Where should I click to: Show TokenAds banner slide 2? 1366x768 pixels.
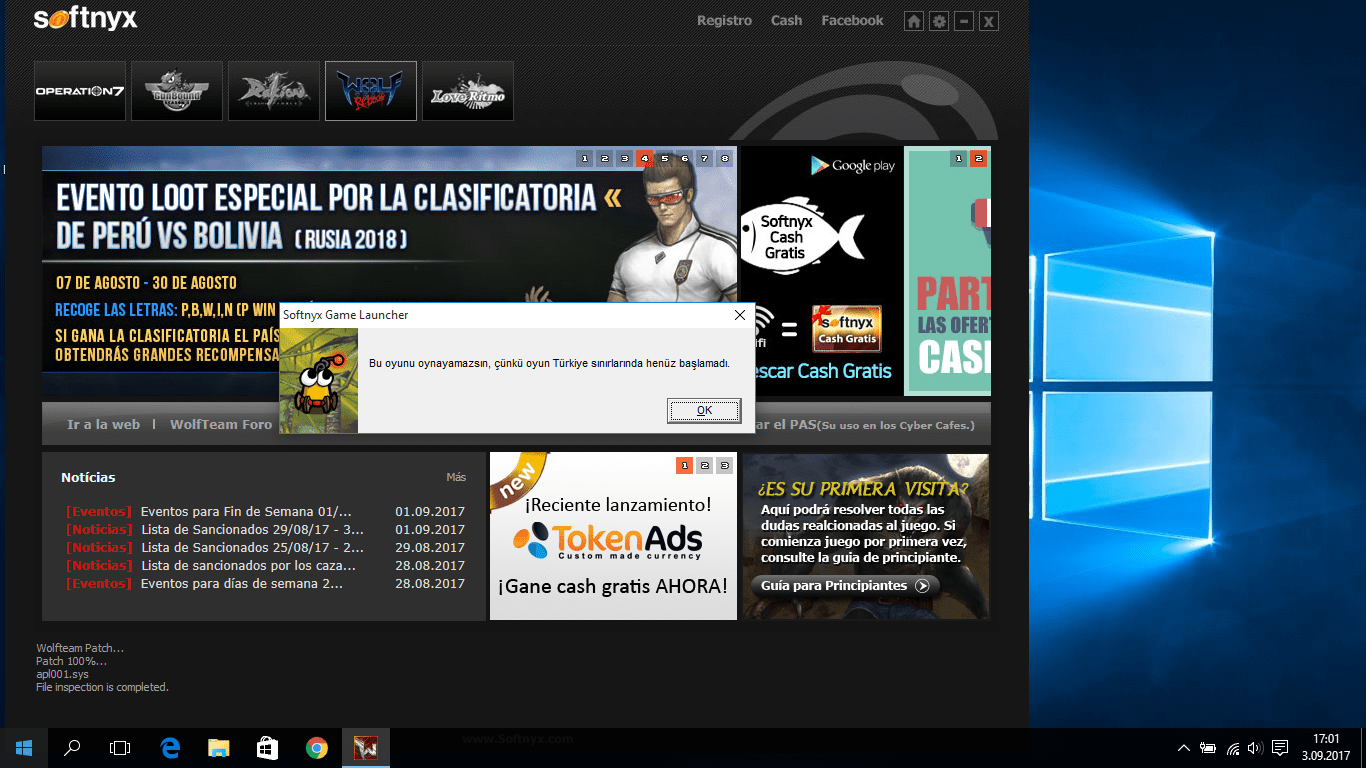pyautogui.click(x=704, y=465)
